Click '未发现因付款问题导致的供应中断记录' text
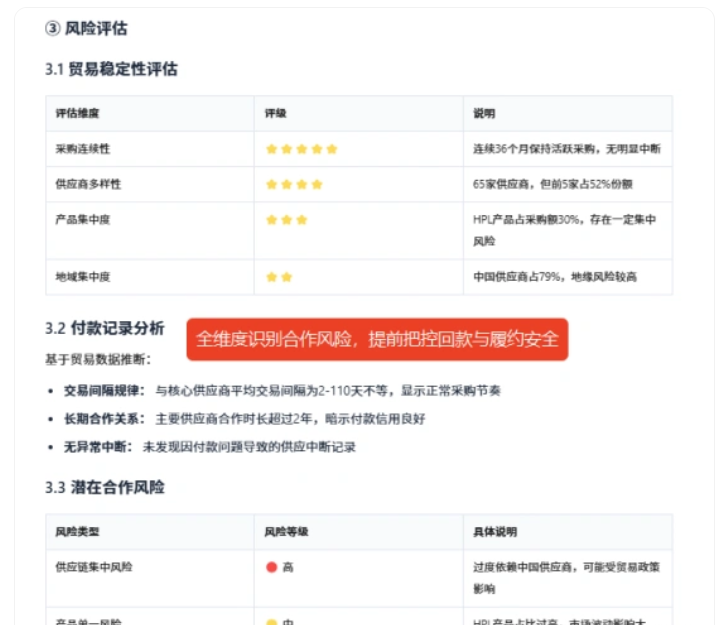Viewport: 727px width, 625px height. 249,447
